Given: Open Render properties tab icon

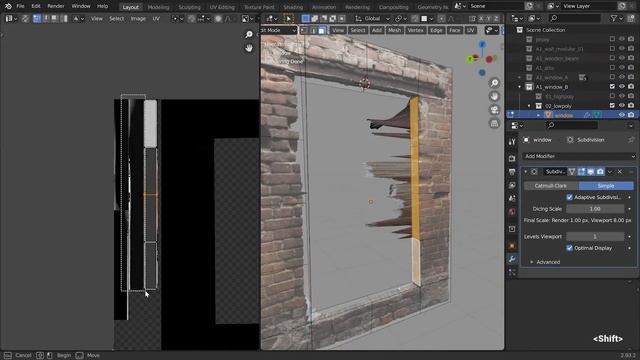Looking at the screenshot, I should tap(512, 158).
